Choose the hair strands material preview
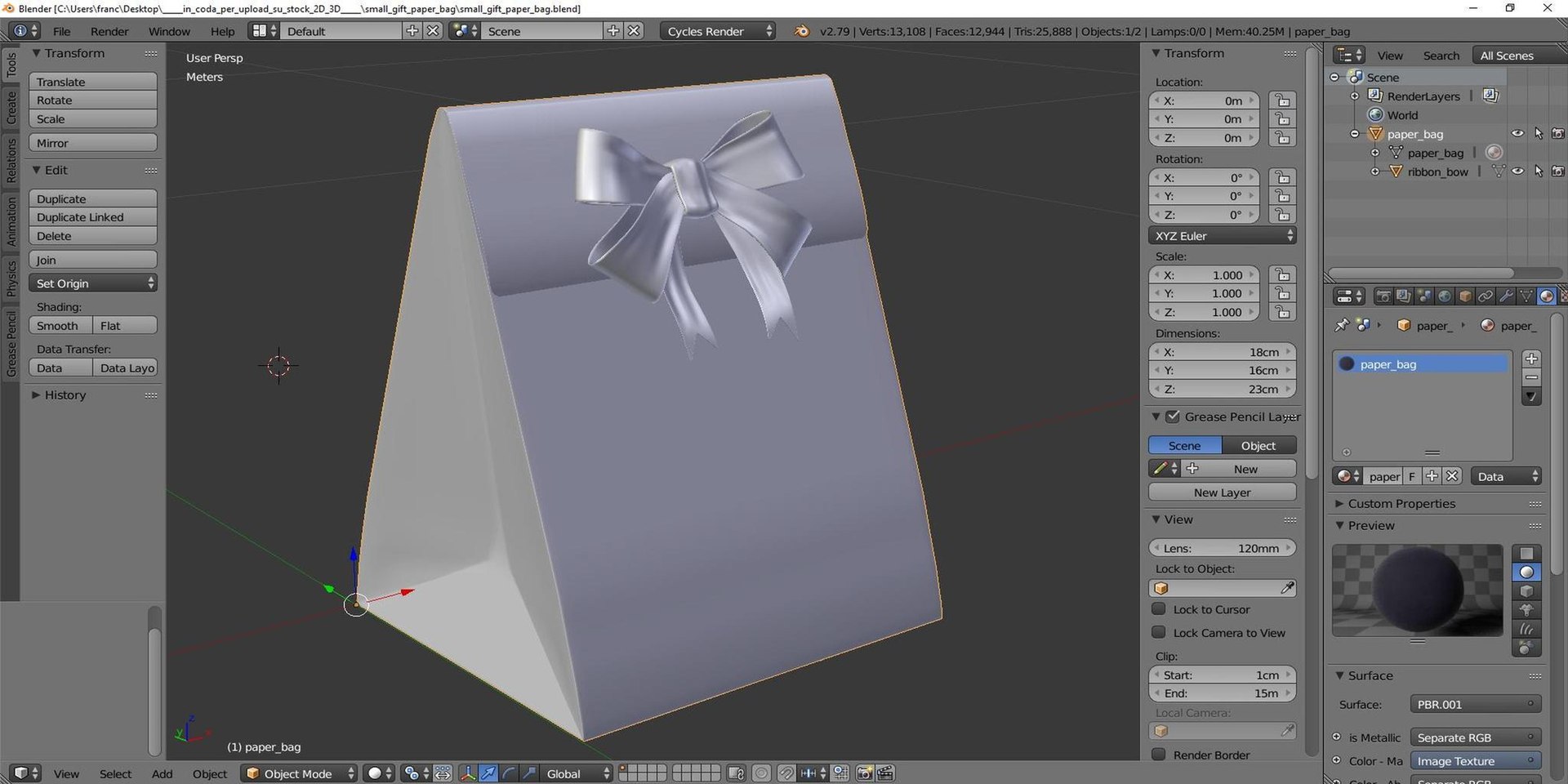Screen dimensions: 1568x784 click(x=1526, y=629)
